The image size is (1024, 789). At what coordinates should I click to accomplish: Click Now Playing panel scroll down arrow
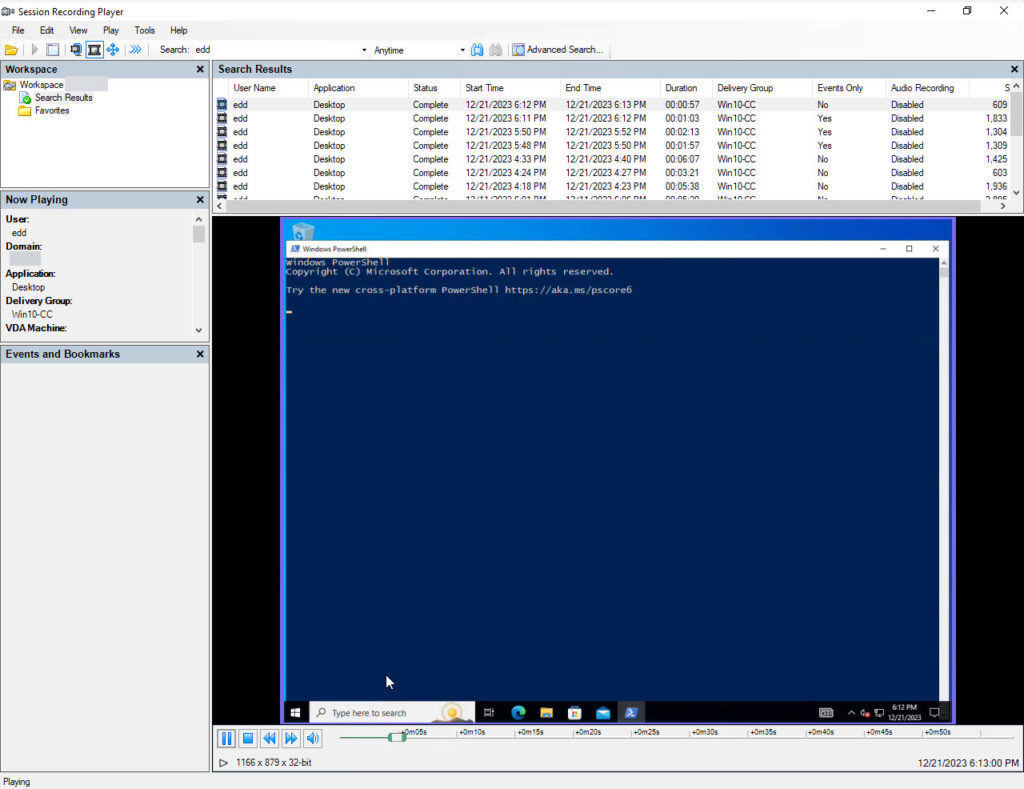tap(199, 330)
